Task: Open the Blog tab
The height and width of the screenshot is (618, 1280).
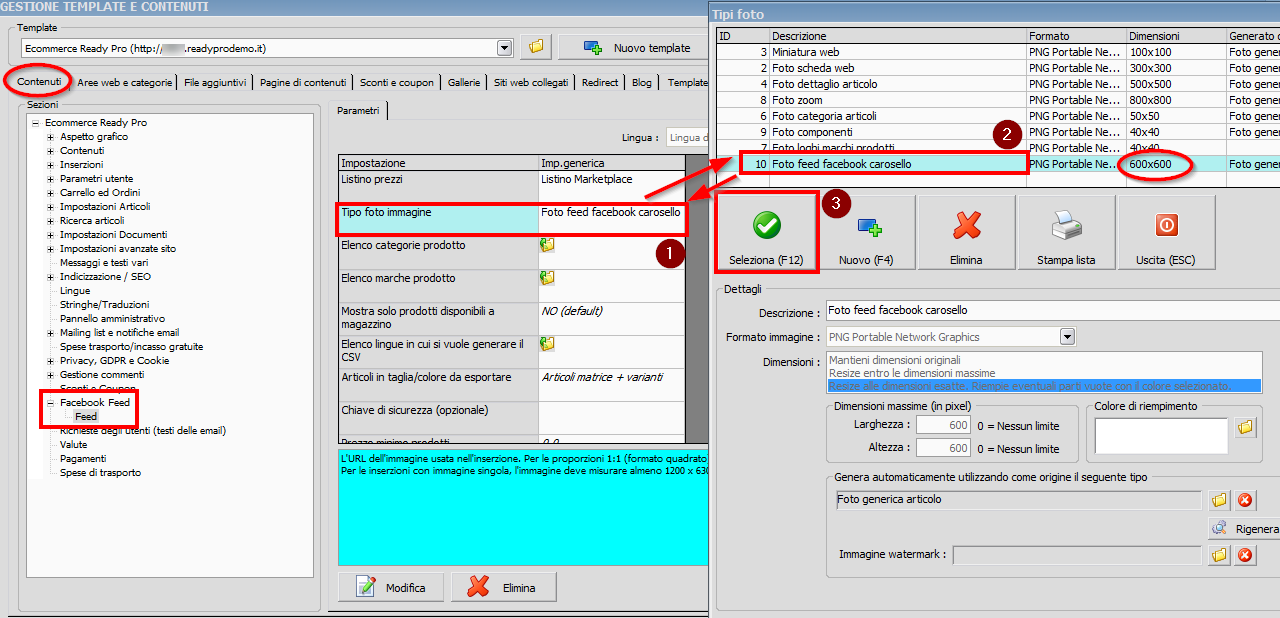Action: (642, 83)
